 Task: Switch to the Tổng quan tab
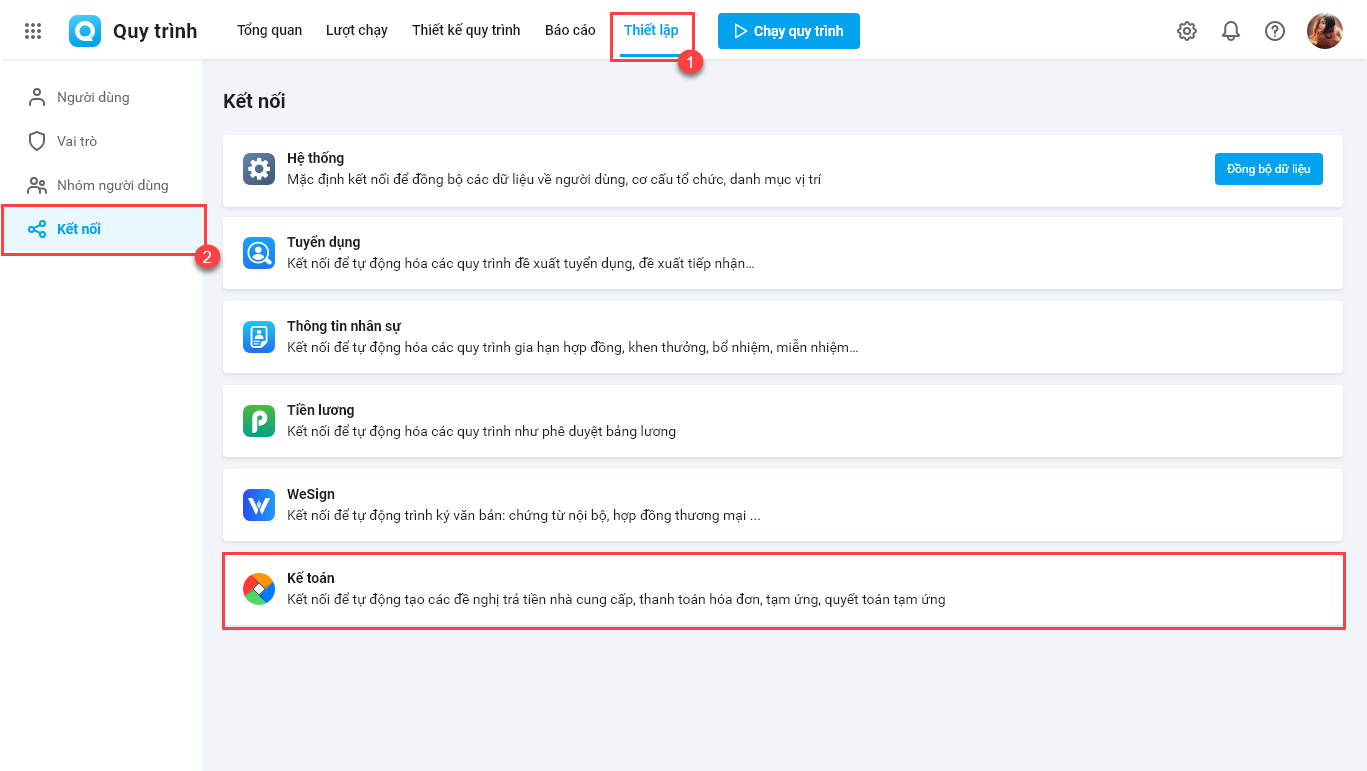click(269, 30)
